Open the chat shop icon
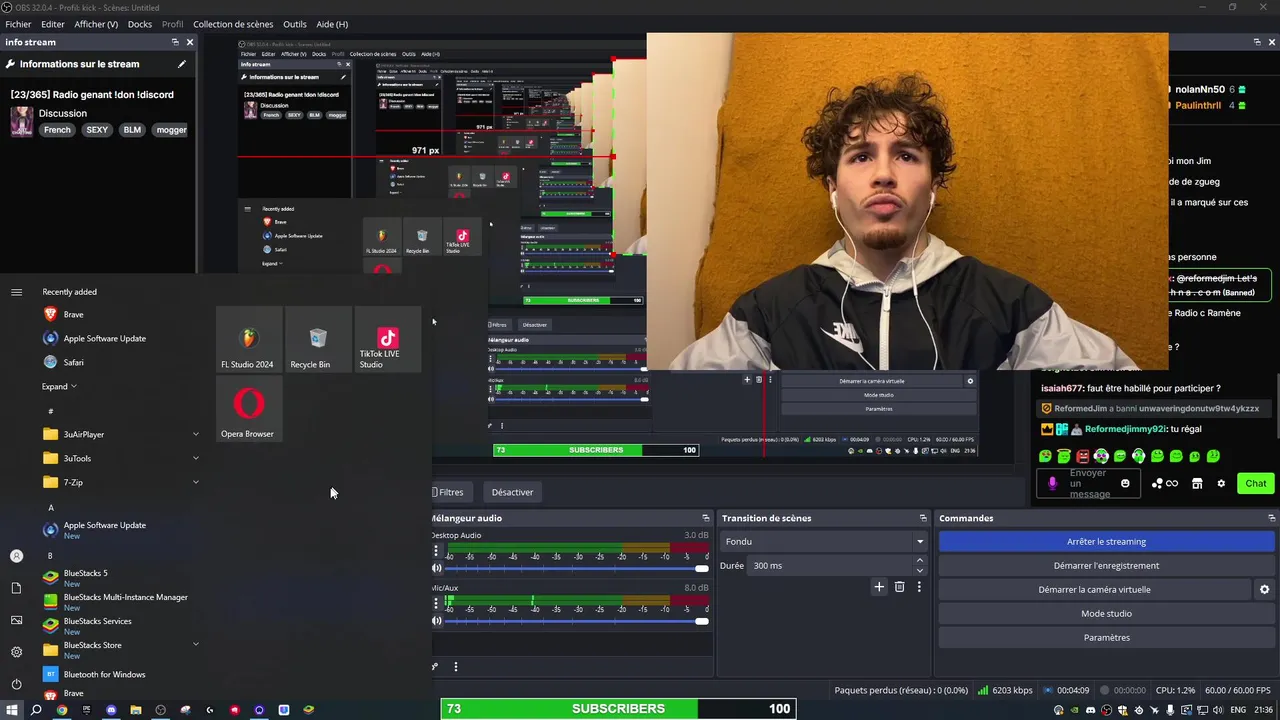 [x=1197, y=484]
